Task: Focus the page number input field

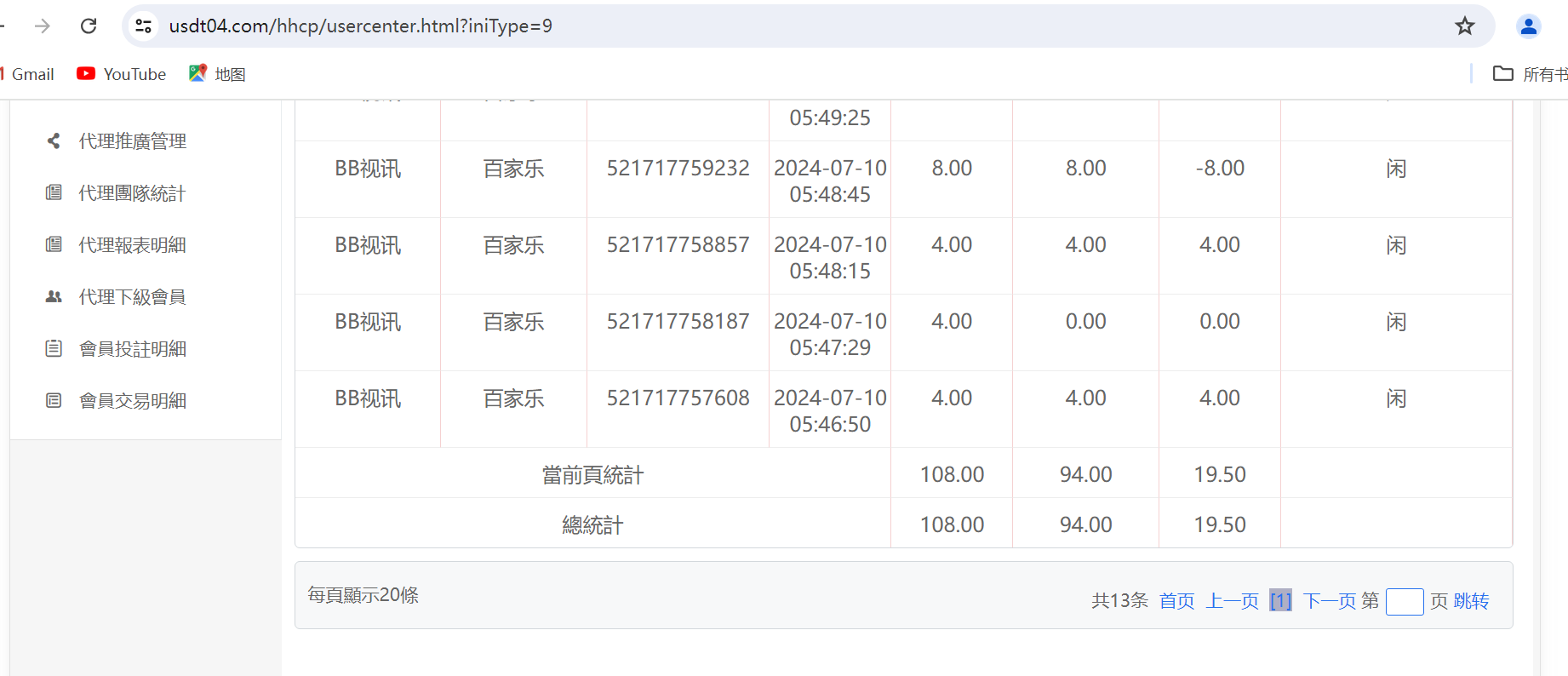Action: (1405, 602)
